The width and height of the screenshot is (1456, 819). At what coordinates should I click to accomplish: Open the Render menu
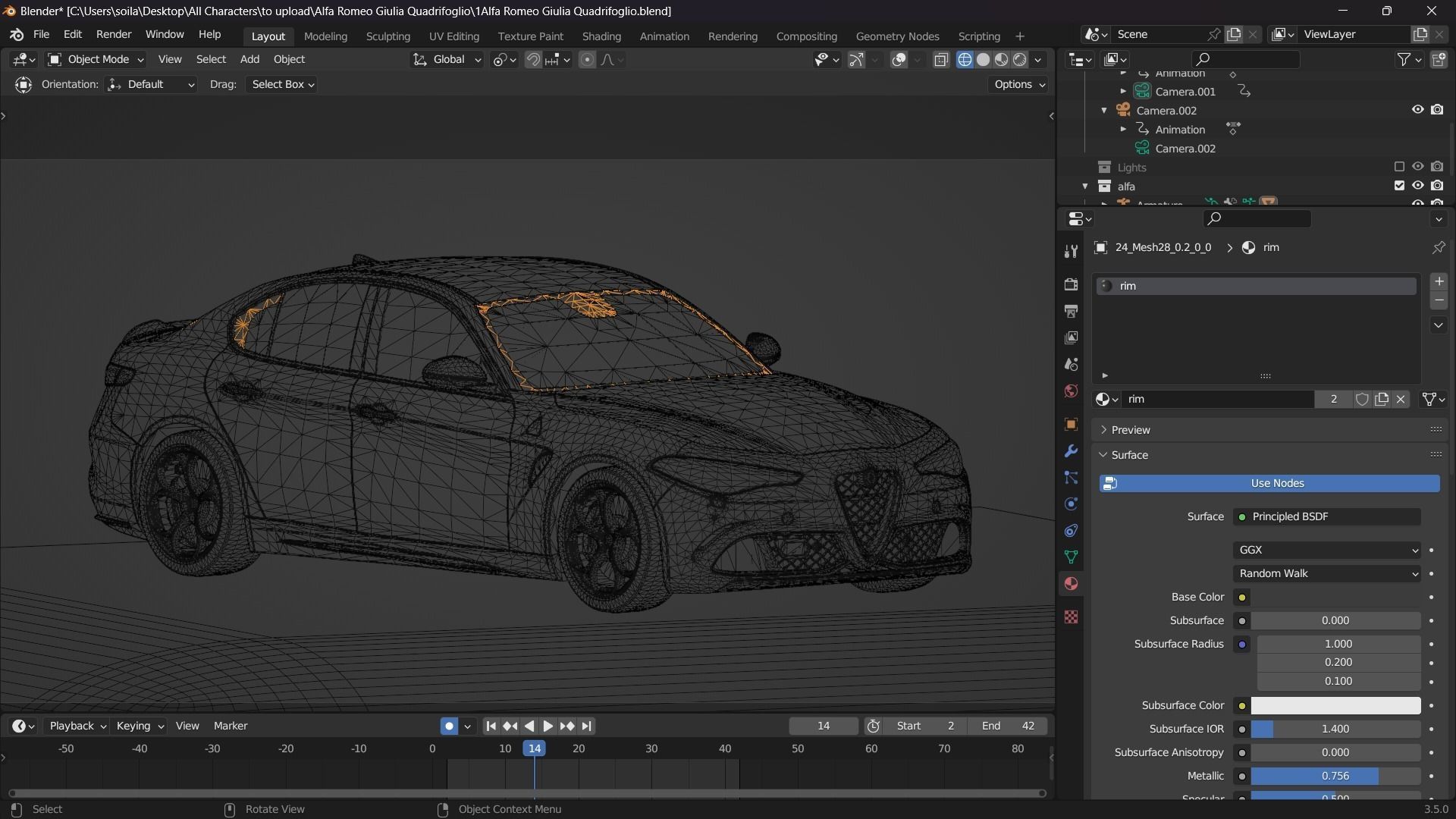coord(114,35)
